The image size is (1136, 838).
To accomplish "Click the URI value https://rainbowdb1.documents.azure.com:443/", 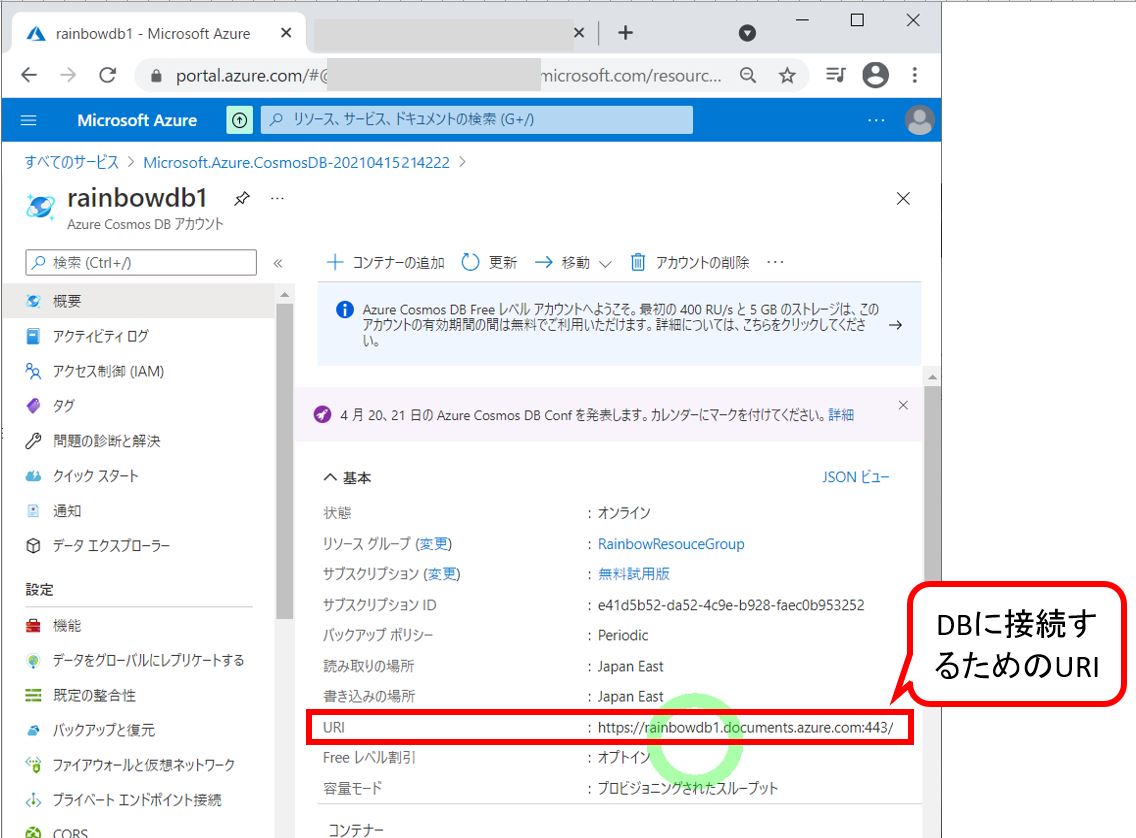I will click(746, 727).
